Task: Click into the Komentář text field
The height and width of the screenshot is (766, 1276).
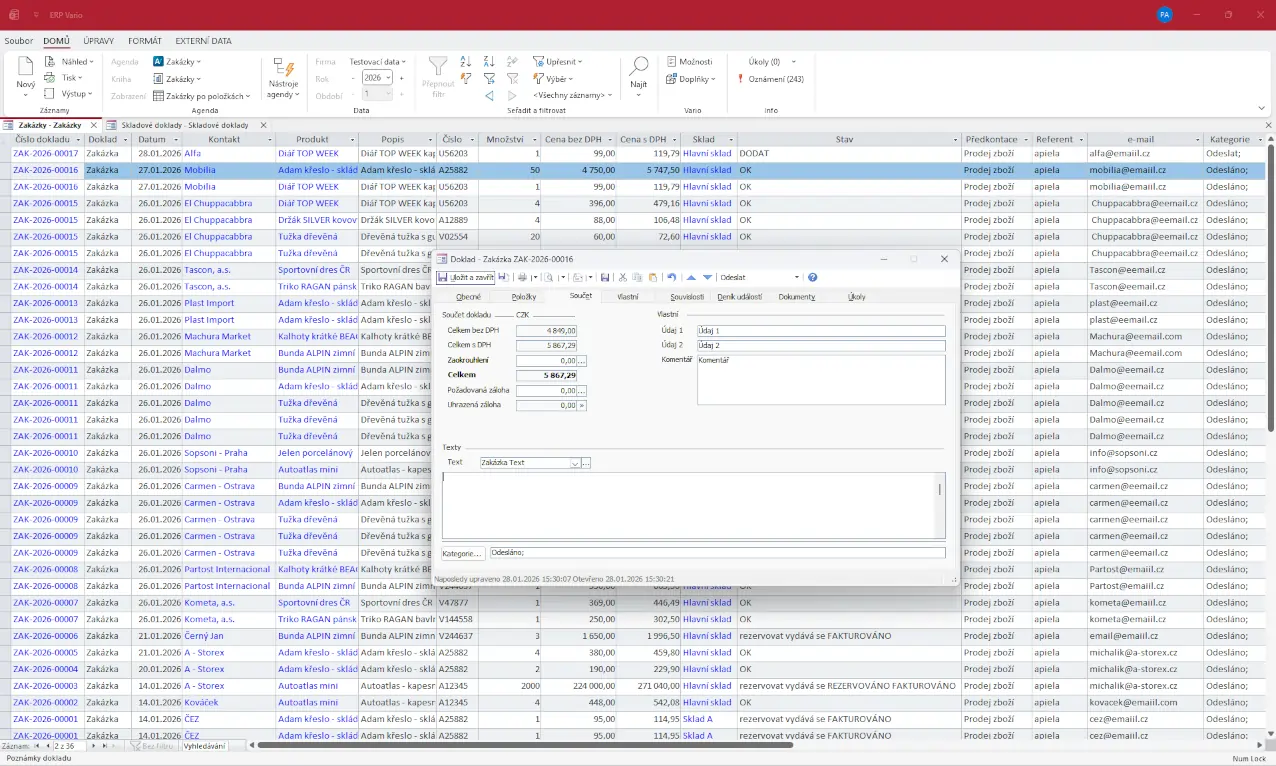Action: (x=820, y=378)
